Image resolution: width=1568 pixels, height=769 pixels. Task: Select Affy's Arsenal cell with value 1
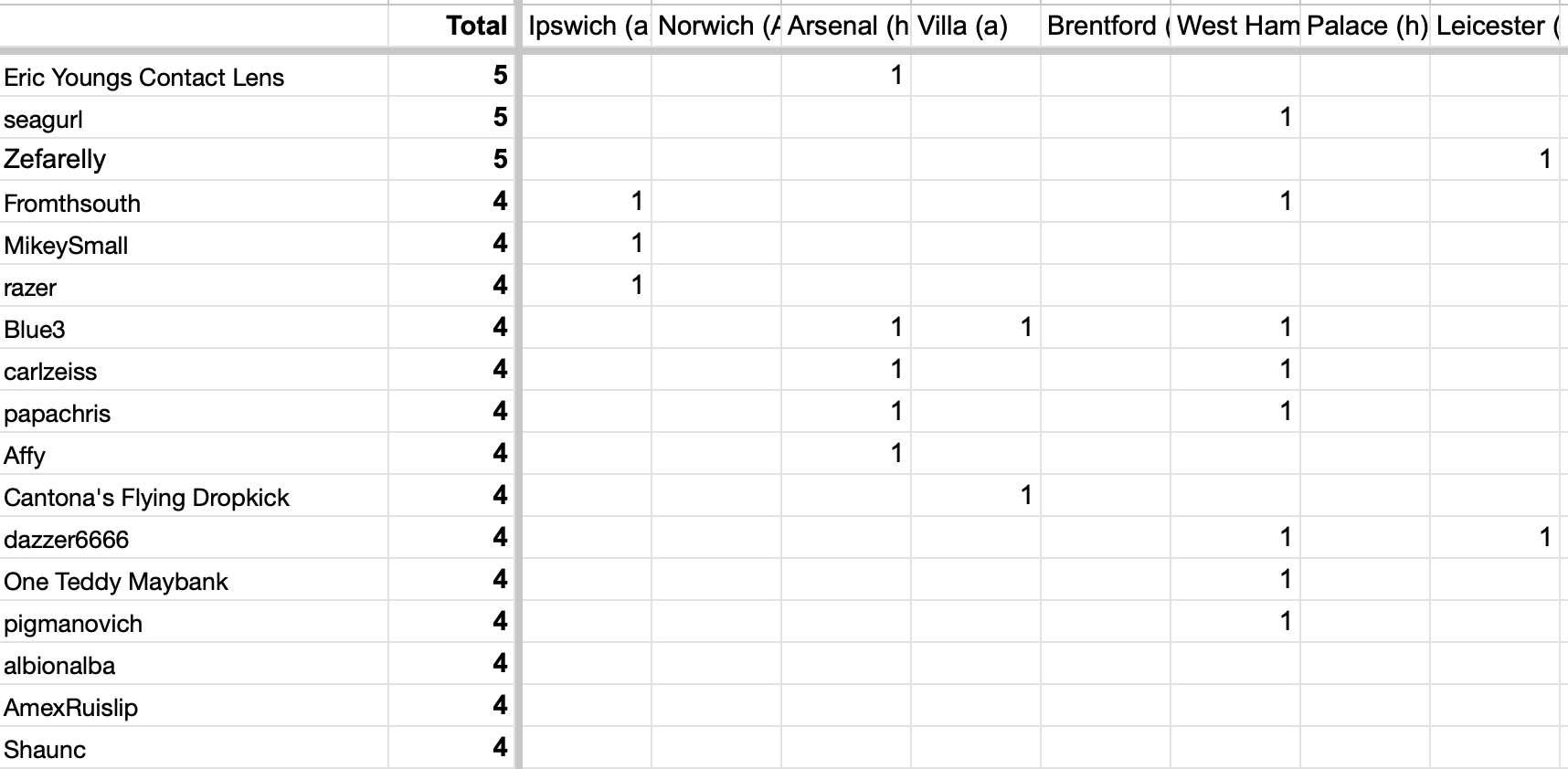tap(846, 454)
